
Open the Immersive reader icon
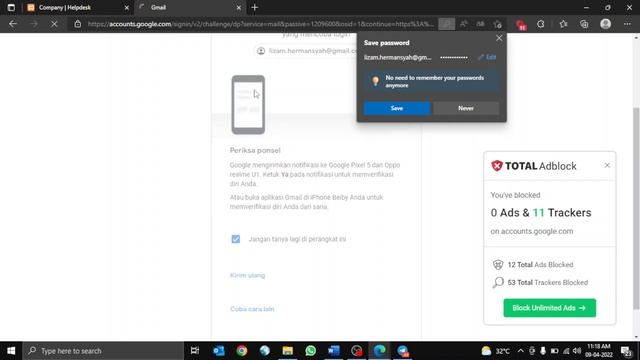[480, 24]
